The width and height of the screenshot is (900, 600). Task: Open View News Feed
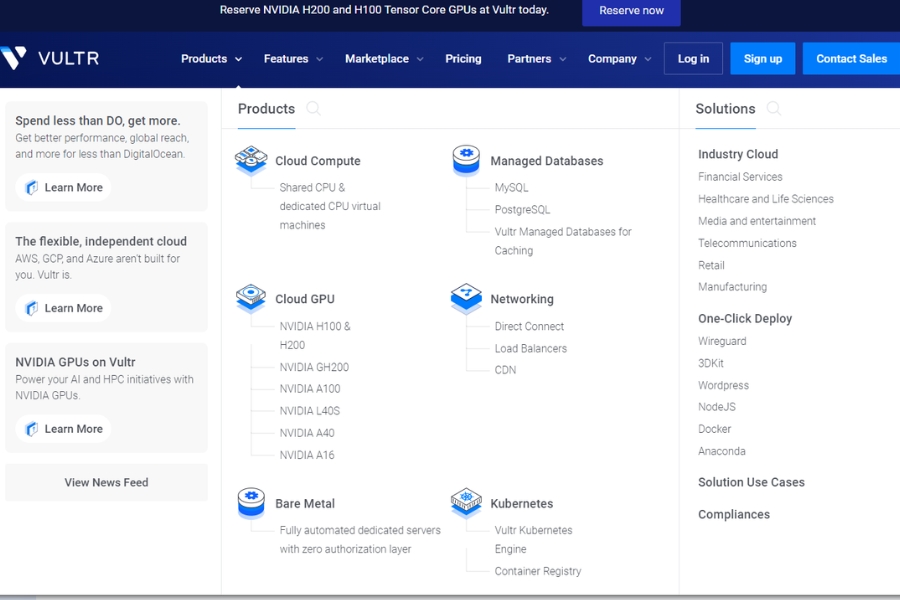point(106,482)
